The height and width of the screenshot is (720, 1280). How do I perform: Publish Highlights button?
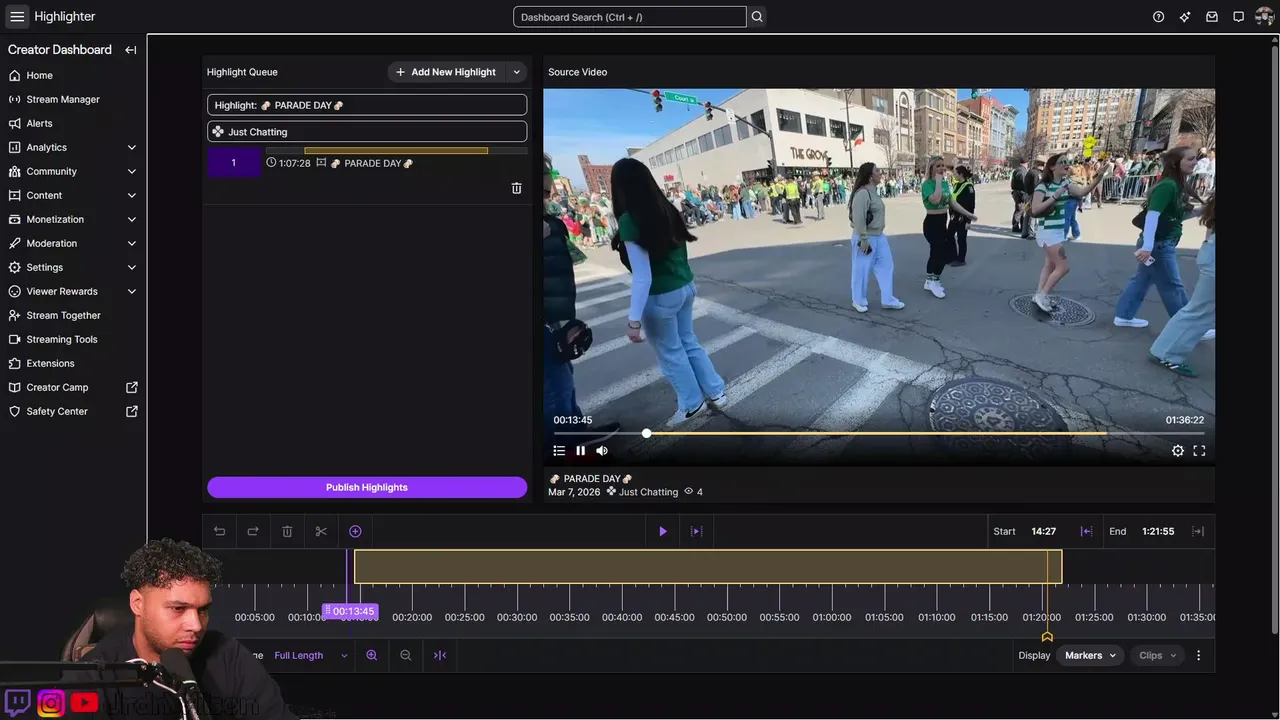[x=367, y=487]
